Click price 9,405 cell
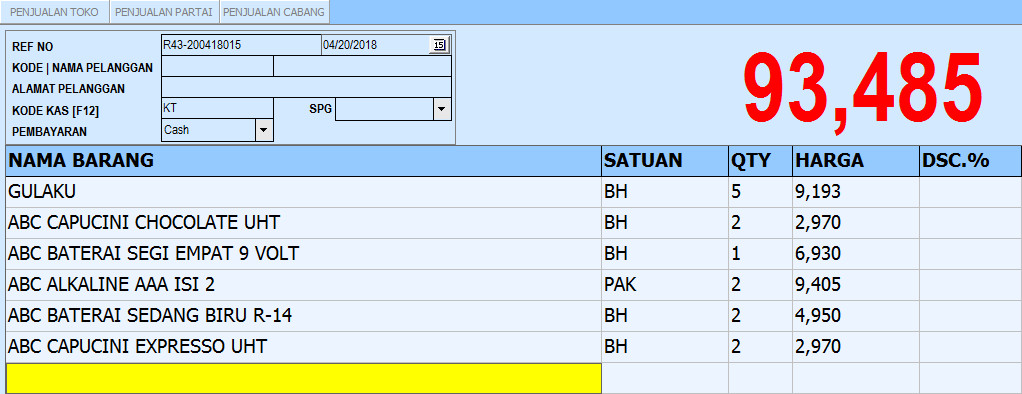 [x=856, y=285]
